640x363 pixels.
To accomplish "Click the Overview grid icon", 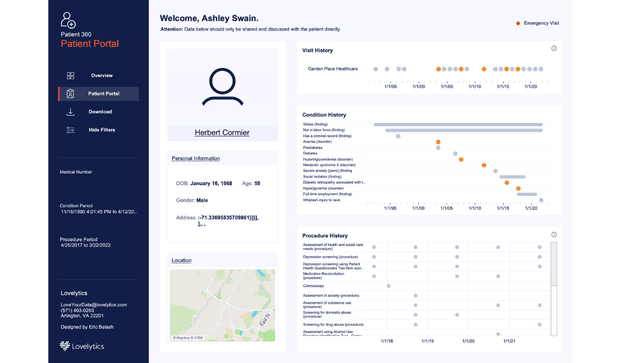I will [x=71, y=76].
